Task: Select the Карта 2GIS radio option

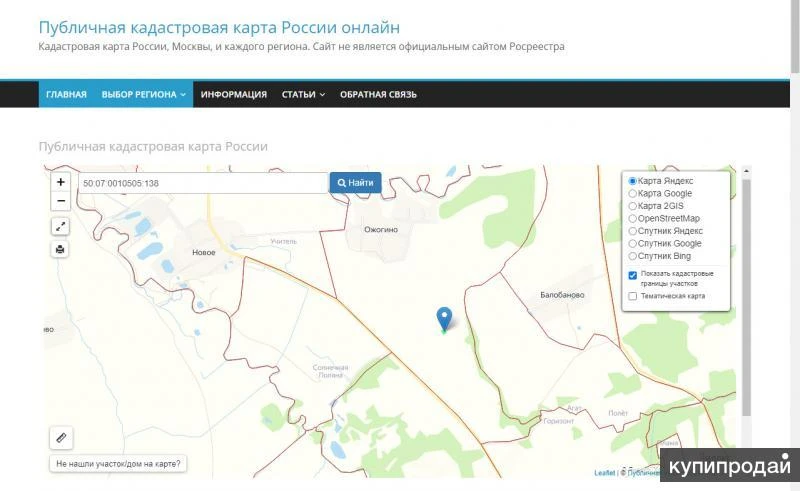Action: pyautogui.click(x=632, y=206)
